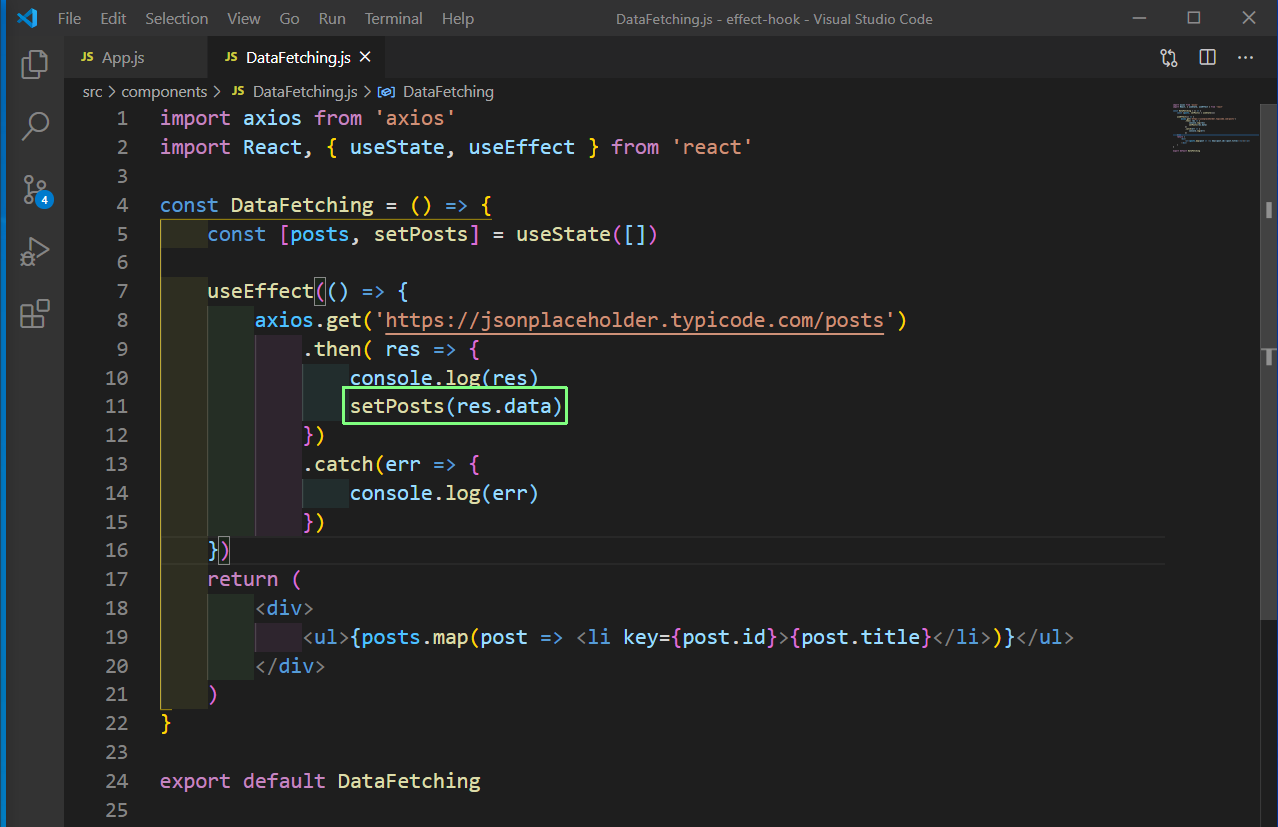The image size is (1278, 827).
Task: Click the components breadcrumb segment
Action: tap(164, 91)
